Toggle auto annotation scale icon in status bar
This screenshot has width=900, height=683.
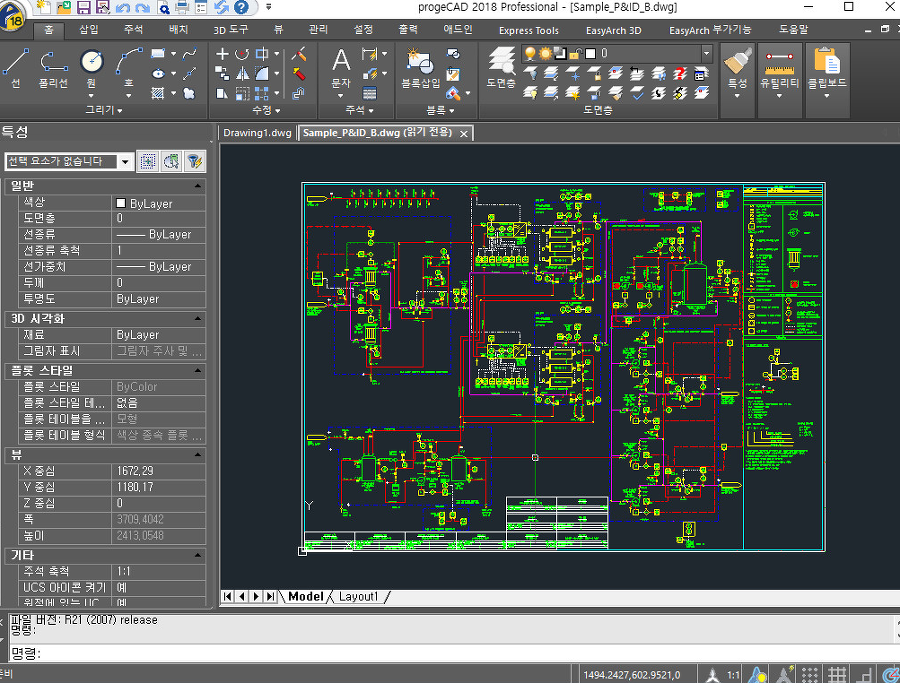(x=784, y=674)
